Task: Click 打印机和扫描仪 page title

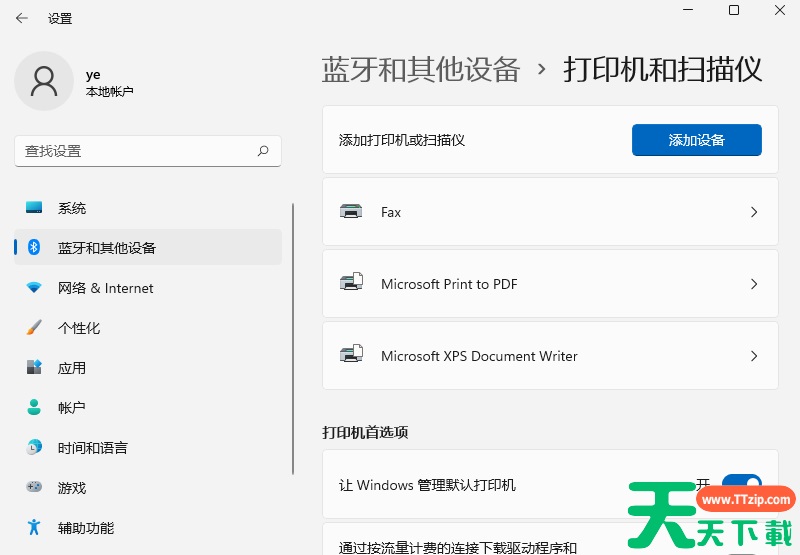Action: coord(662,69)
